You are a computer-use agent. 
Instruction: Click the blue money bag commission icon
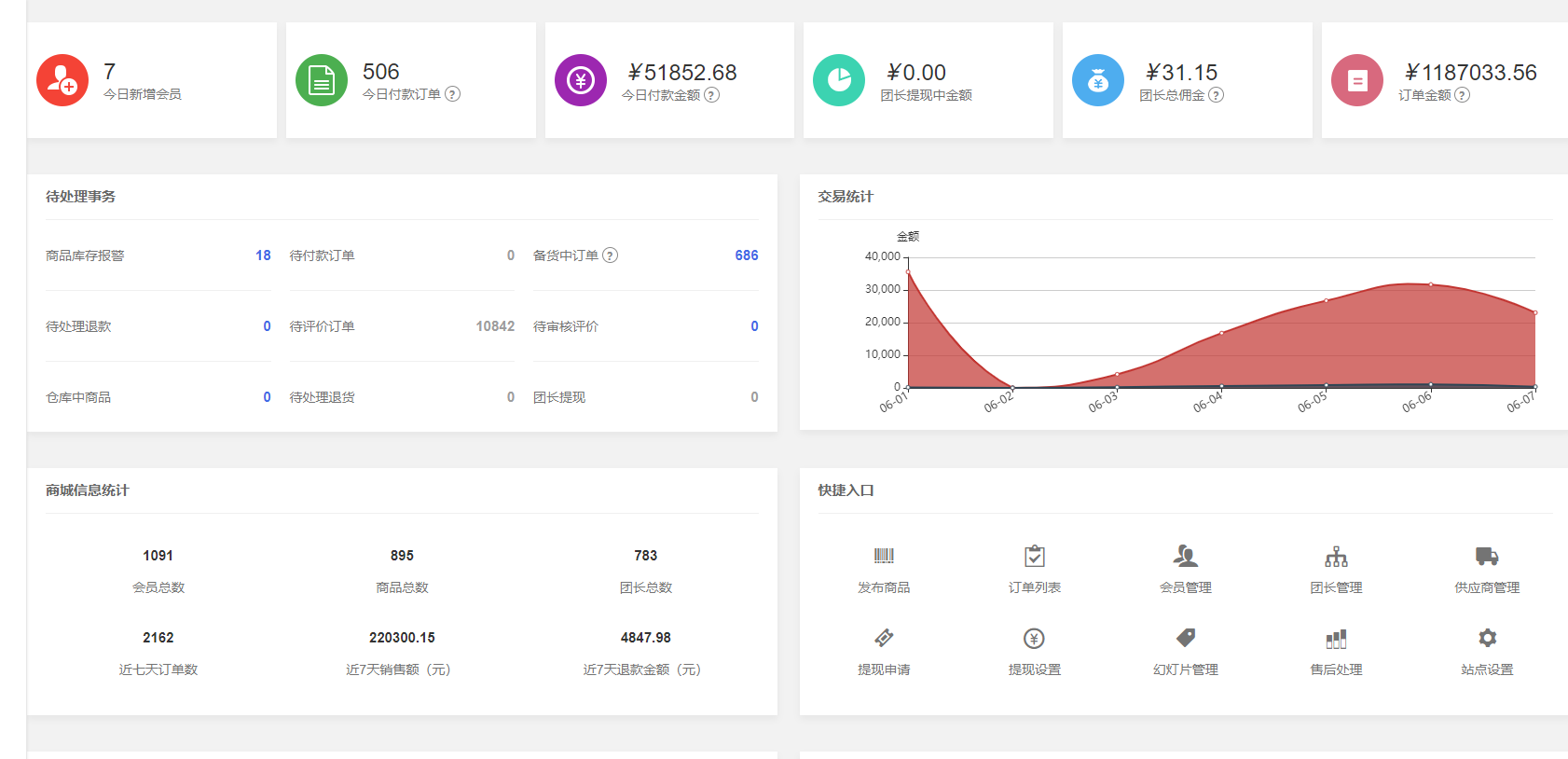point(1098,80)
